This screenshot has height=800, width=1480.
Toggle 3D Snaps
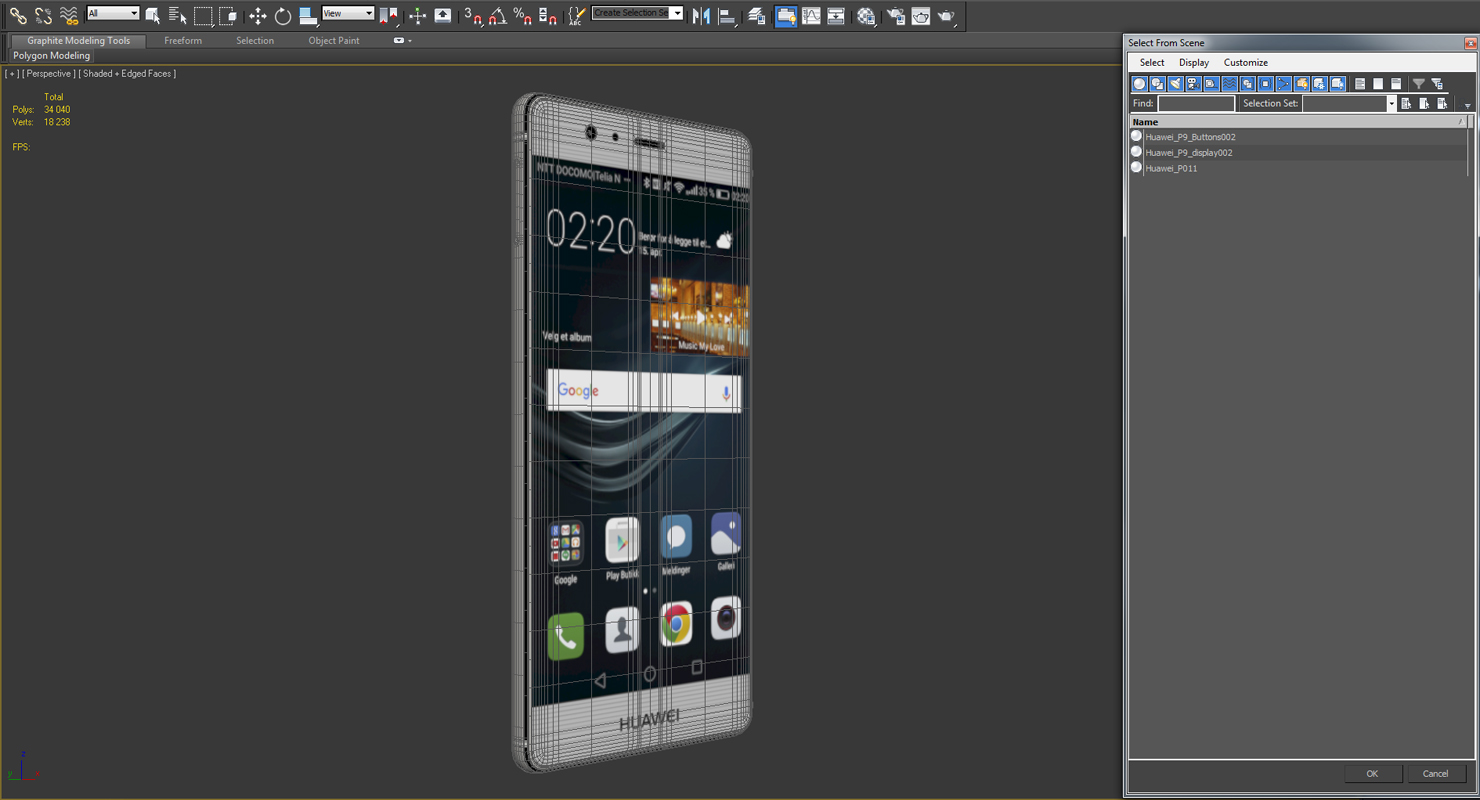(473, 15)
